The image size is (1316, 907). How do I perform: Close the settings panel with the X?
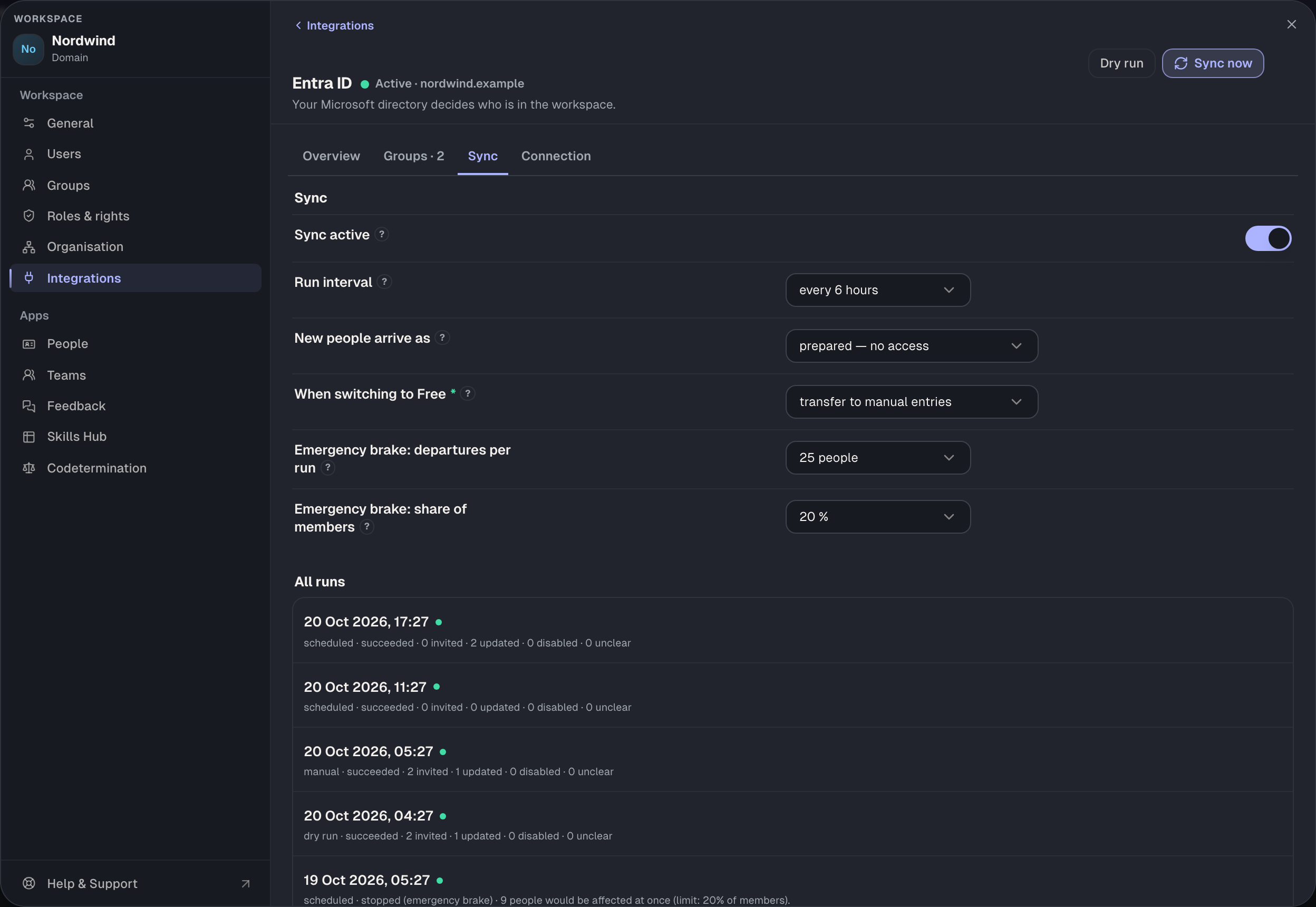1291,24
